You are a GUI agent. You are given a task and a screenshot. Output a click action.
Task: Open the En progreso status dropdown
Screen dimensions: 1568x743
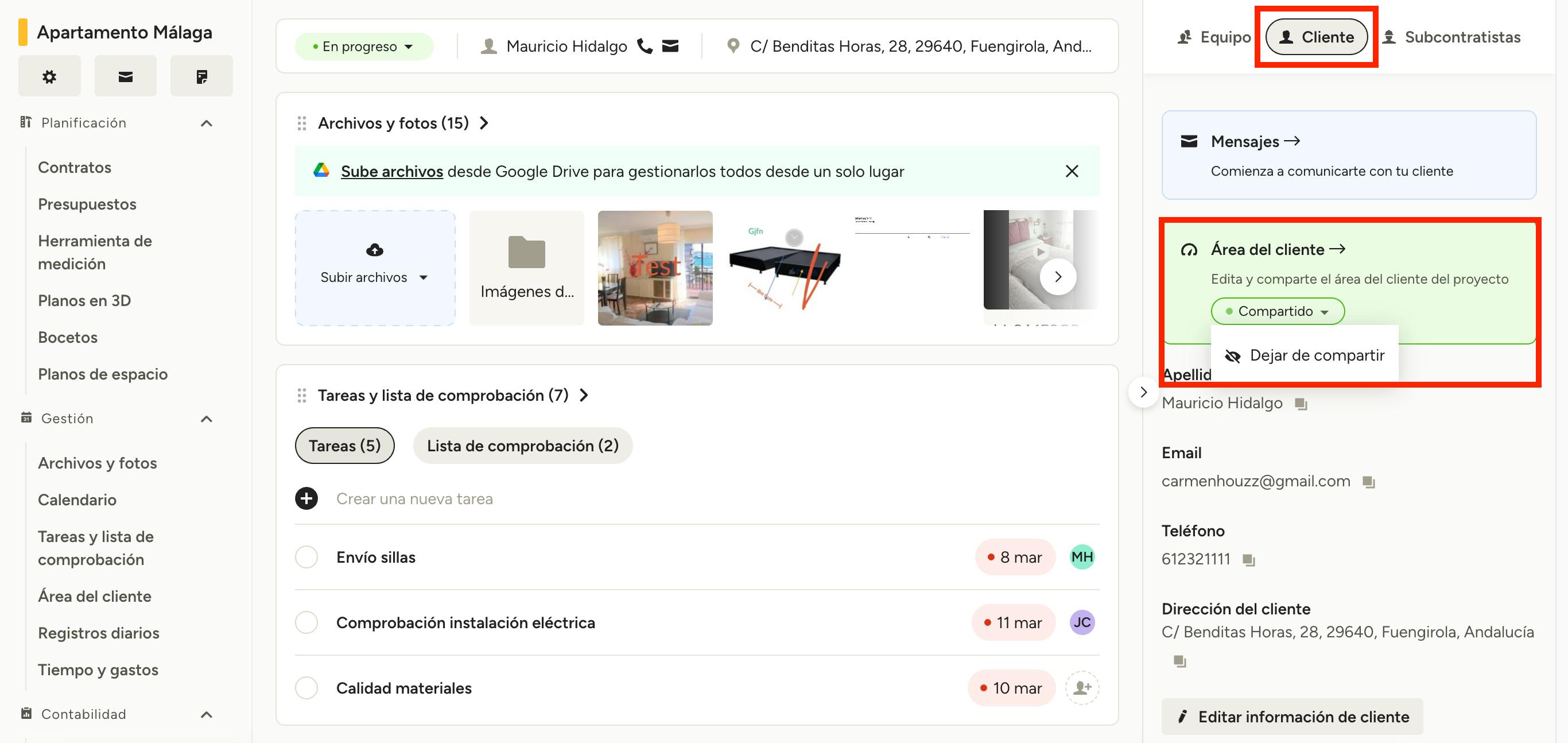click(364, 47)
